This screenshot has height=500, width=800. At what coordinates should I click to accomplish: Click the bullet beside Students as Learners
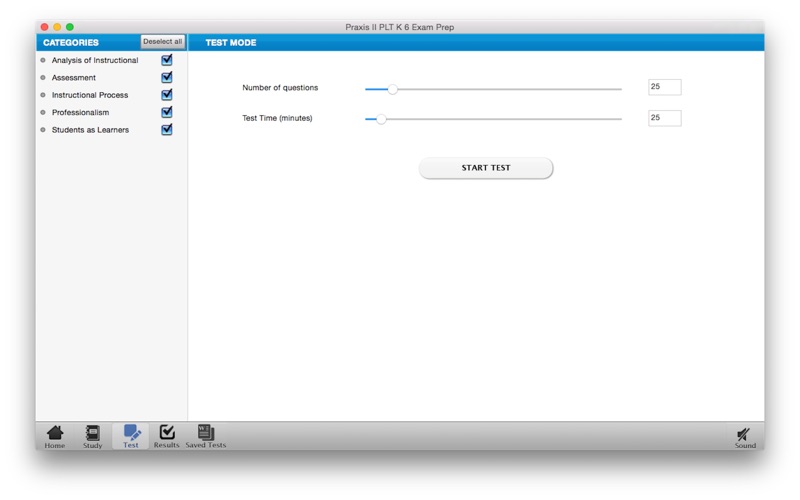pos(43,130)
